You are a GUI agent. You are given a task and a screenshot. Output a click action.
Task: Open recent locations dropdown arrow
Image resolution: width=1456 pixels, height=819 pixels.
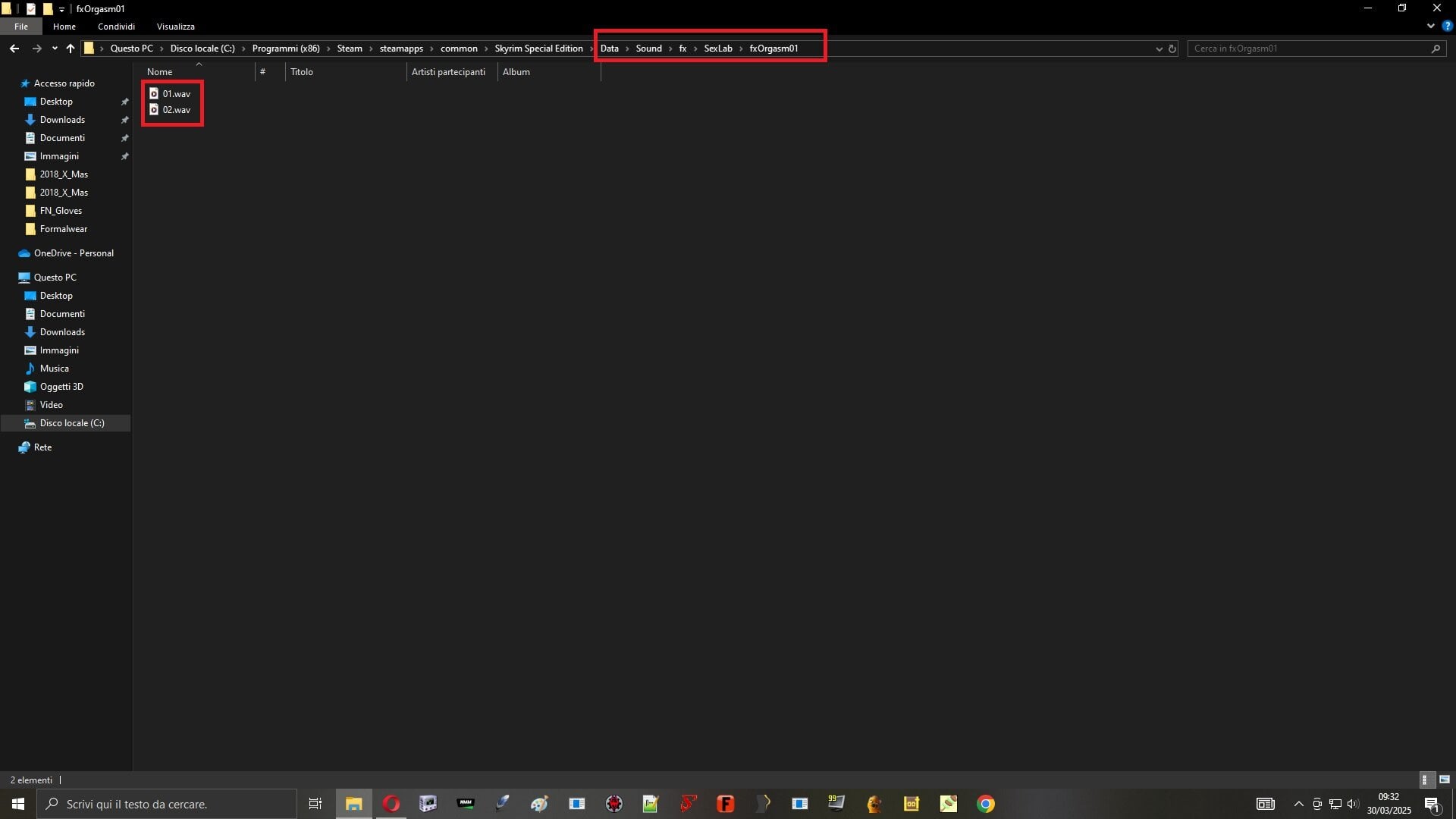[55, 49]
